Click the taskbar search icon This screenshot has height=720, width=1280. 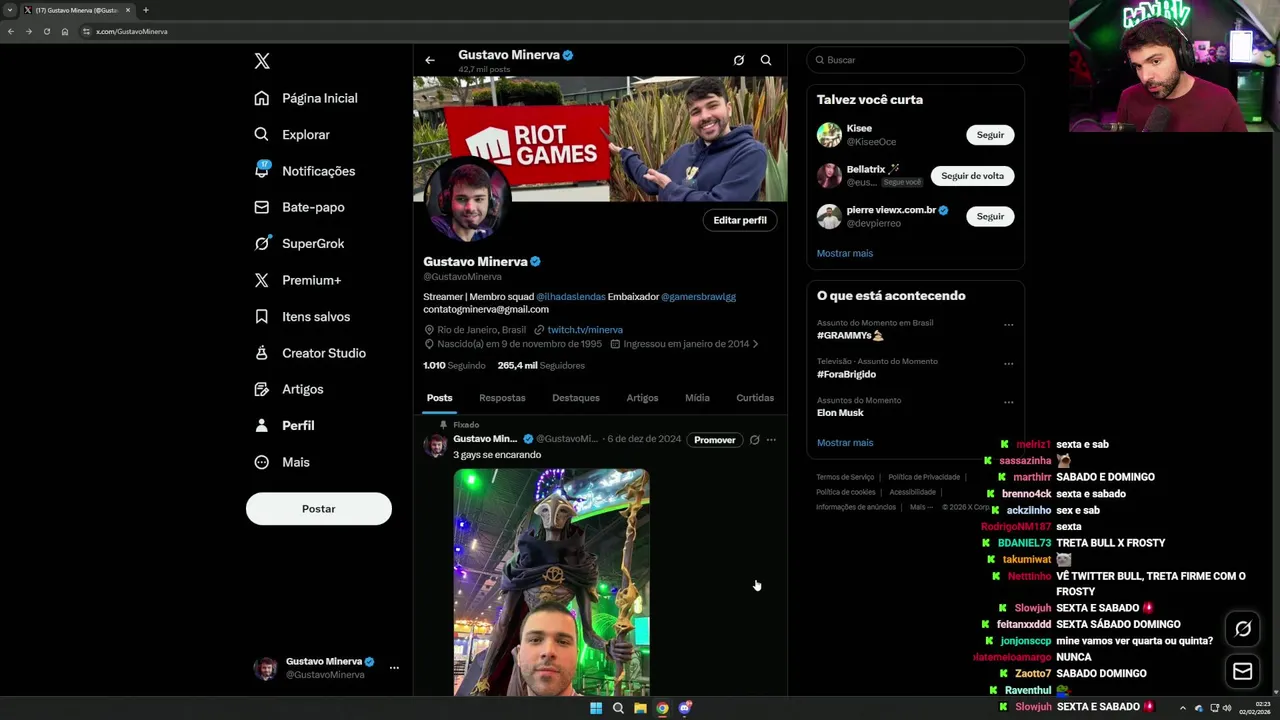618,708
